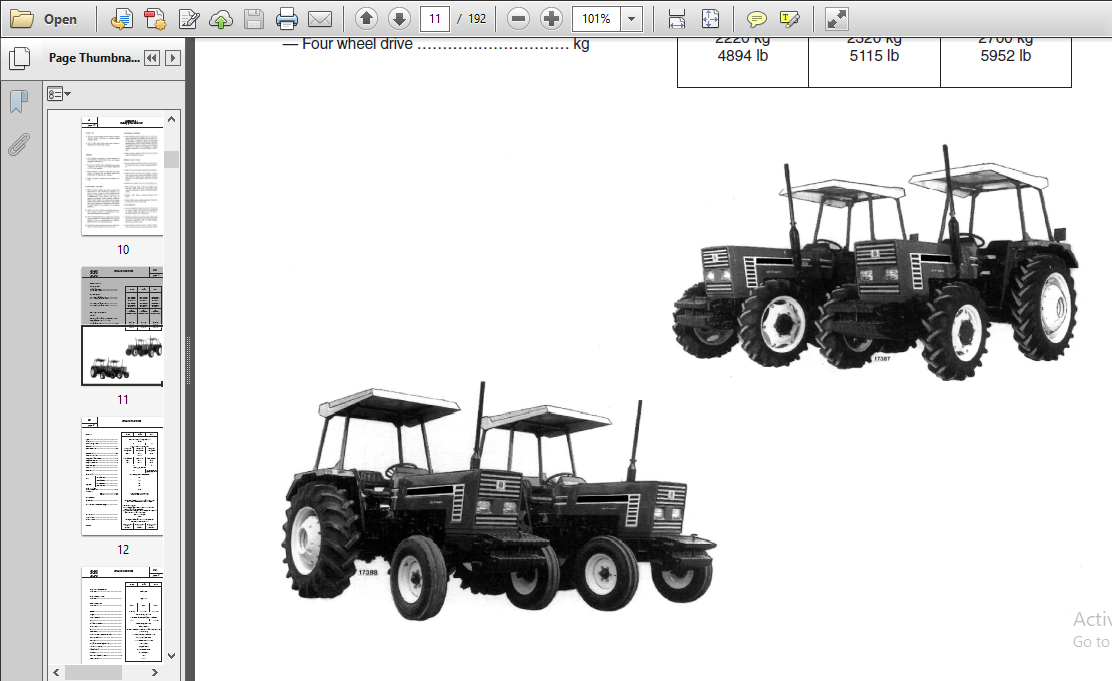Screen dimensions: 1112x681
Task: Click the upload to cloud icon
Action: [221, 20]
